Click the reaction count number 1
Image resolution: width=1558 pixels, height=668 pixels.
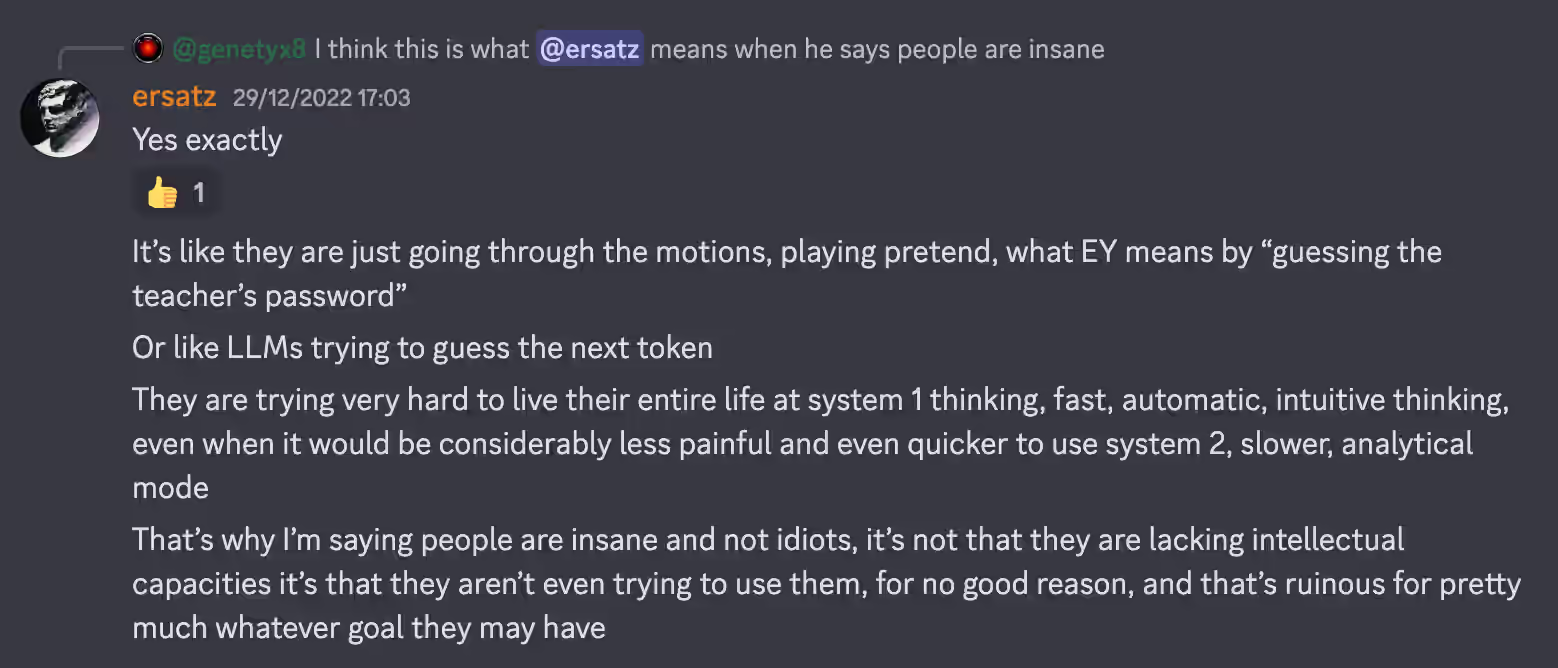pyautogui.click(x=199, y=193)
